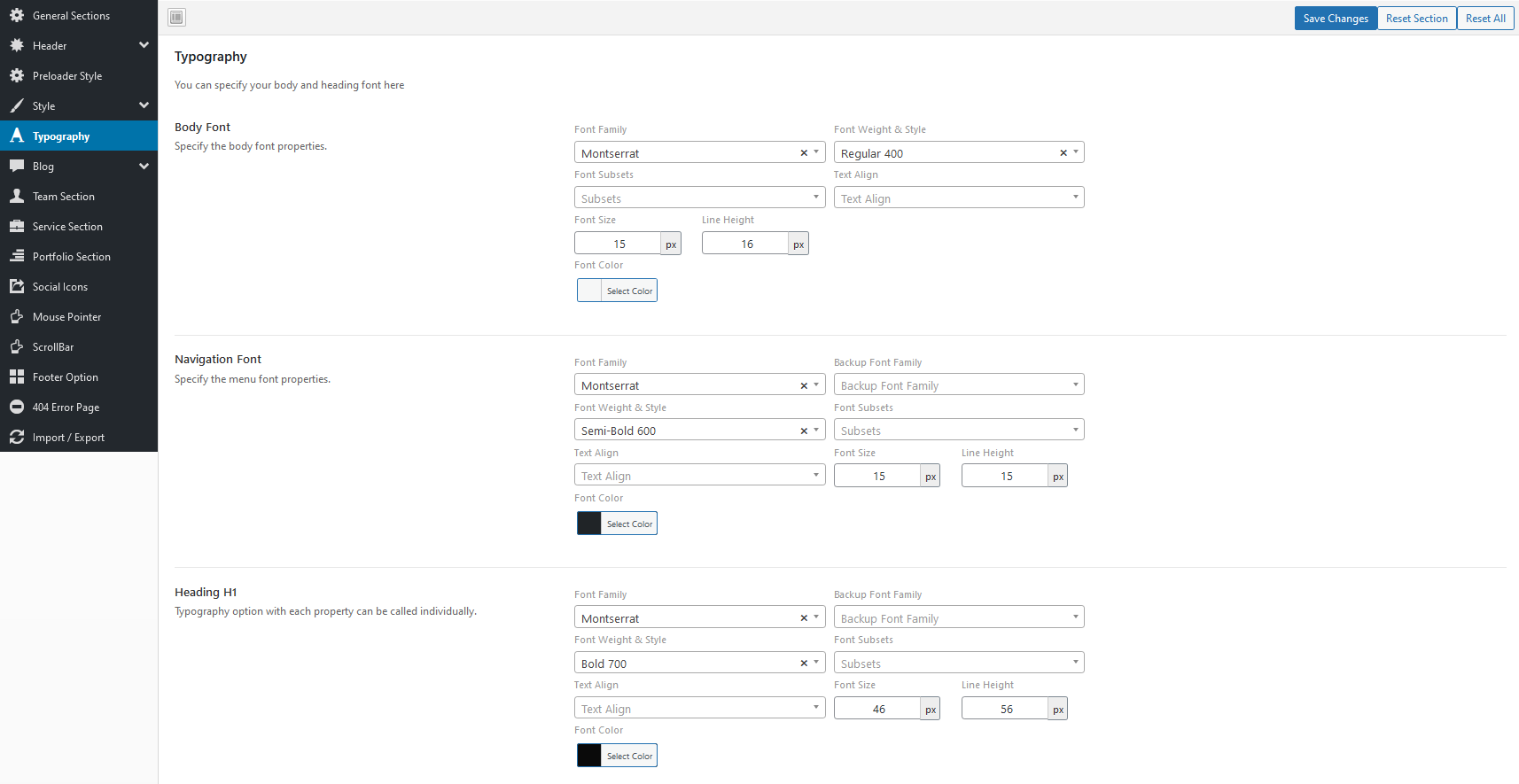Open Navigation Font Weight Semi-Bold 600 dropdown

click(x=699, y=430)
